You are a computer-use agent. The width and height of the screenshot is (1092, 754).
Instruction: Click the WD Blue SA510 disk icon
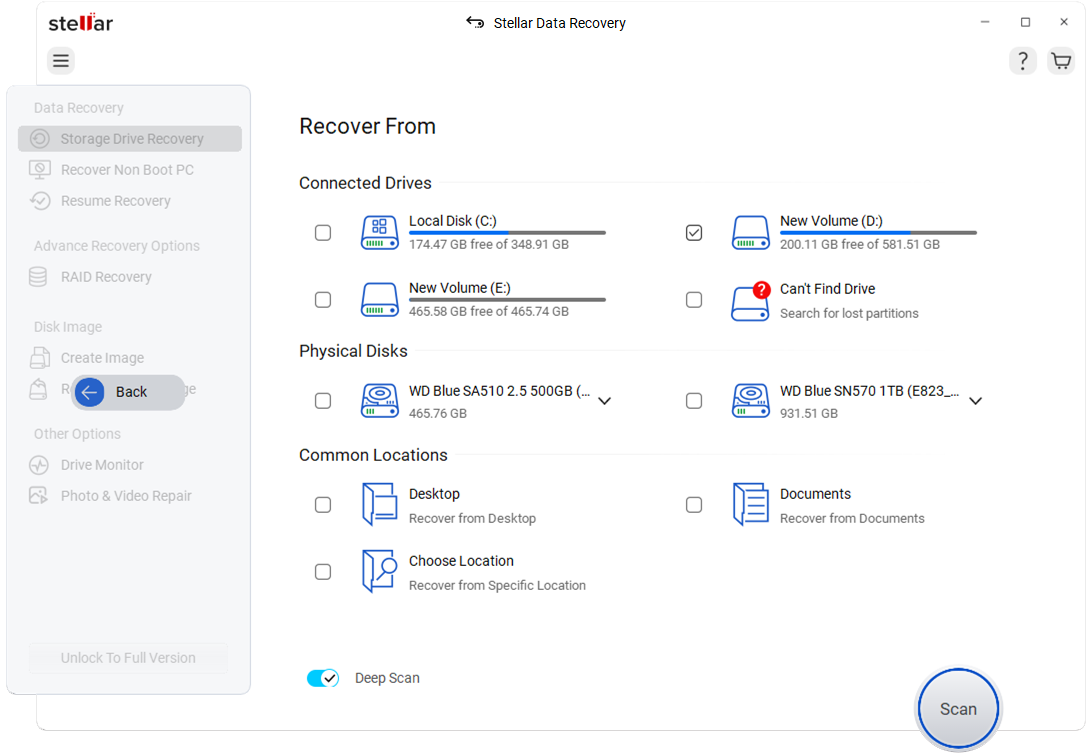380,401
